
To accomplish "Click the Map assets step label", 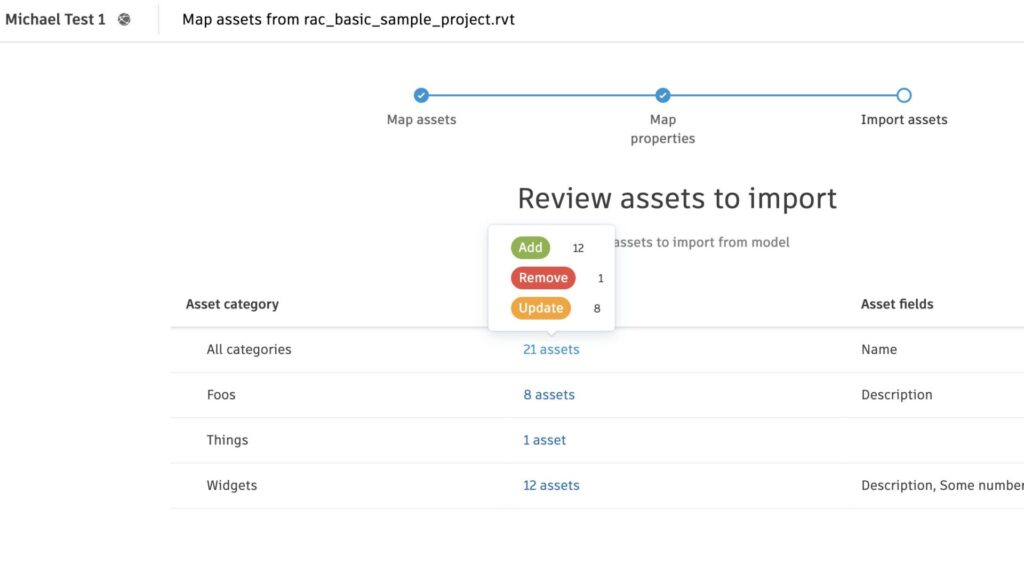I will pos(421,119).
